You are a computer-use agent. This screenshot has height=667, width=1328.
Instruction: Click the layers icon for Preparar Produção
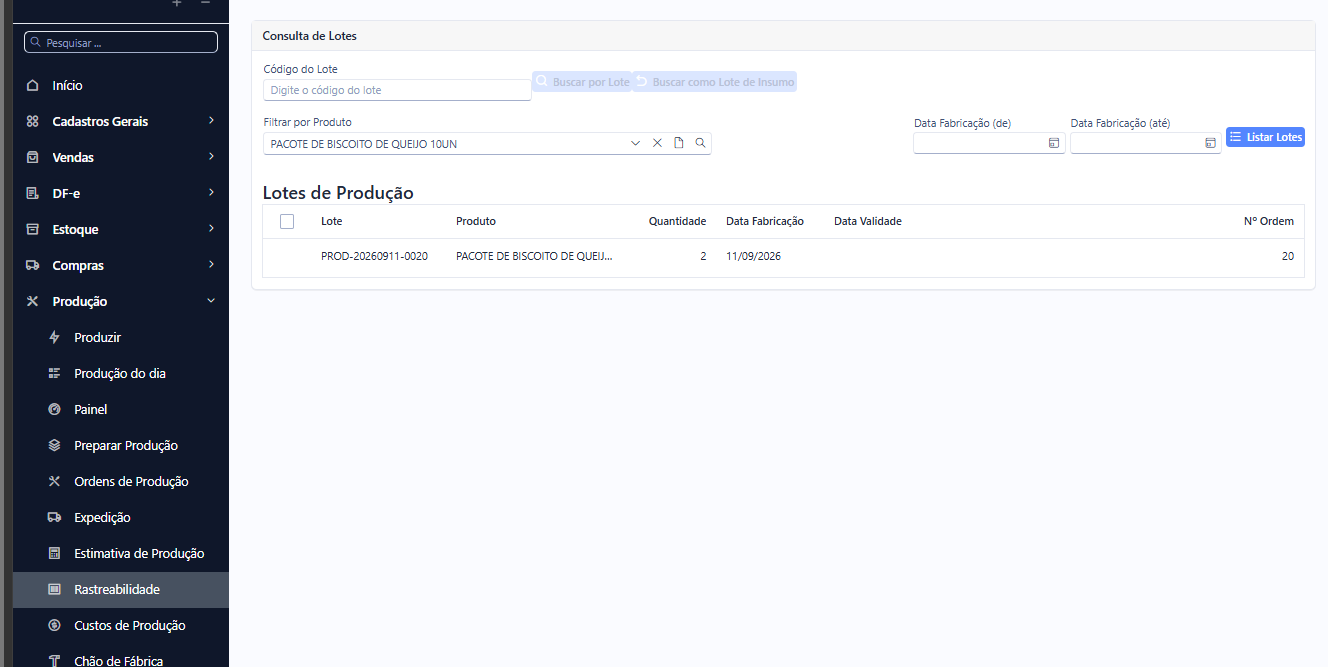click(x=55, y=446)
